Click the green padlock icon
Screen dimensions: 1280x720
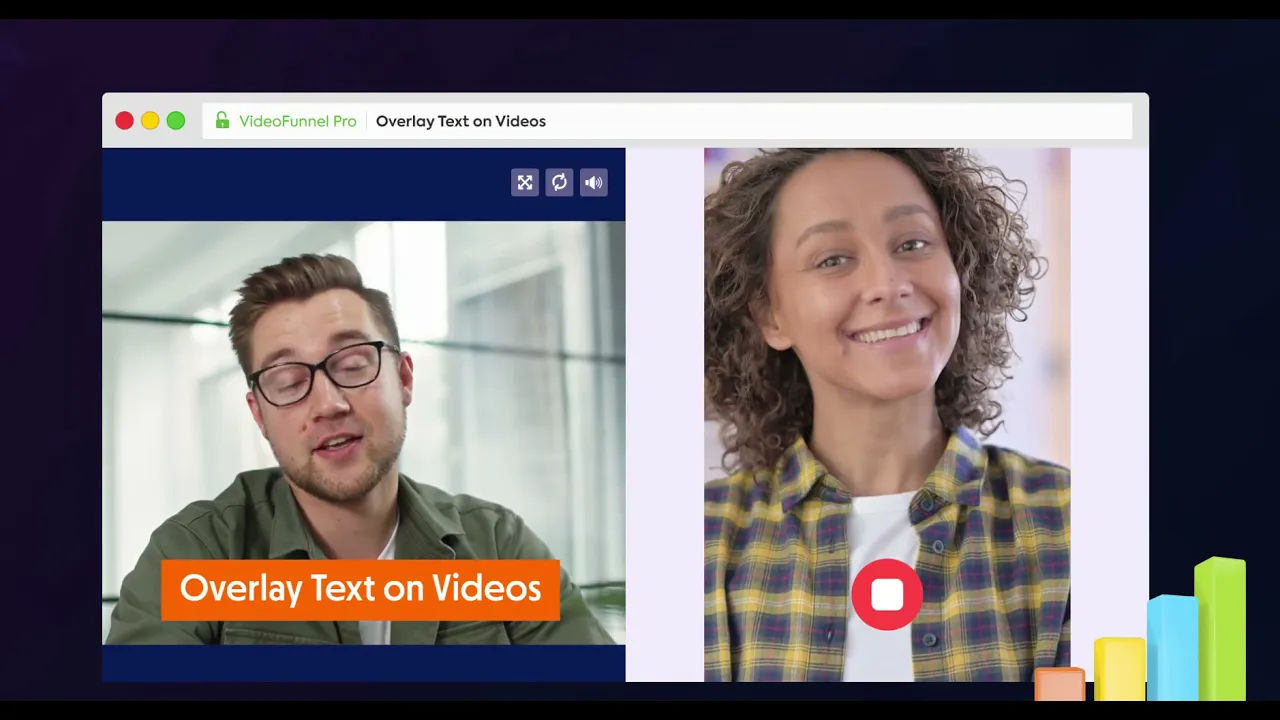[x=222, y=121]
